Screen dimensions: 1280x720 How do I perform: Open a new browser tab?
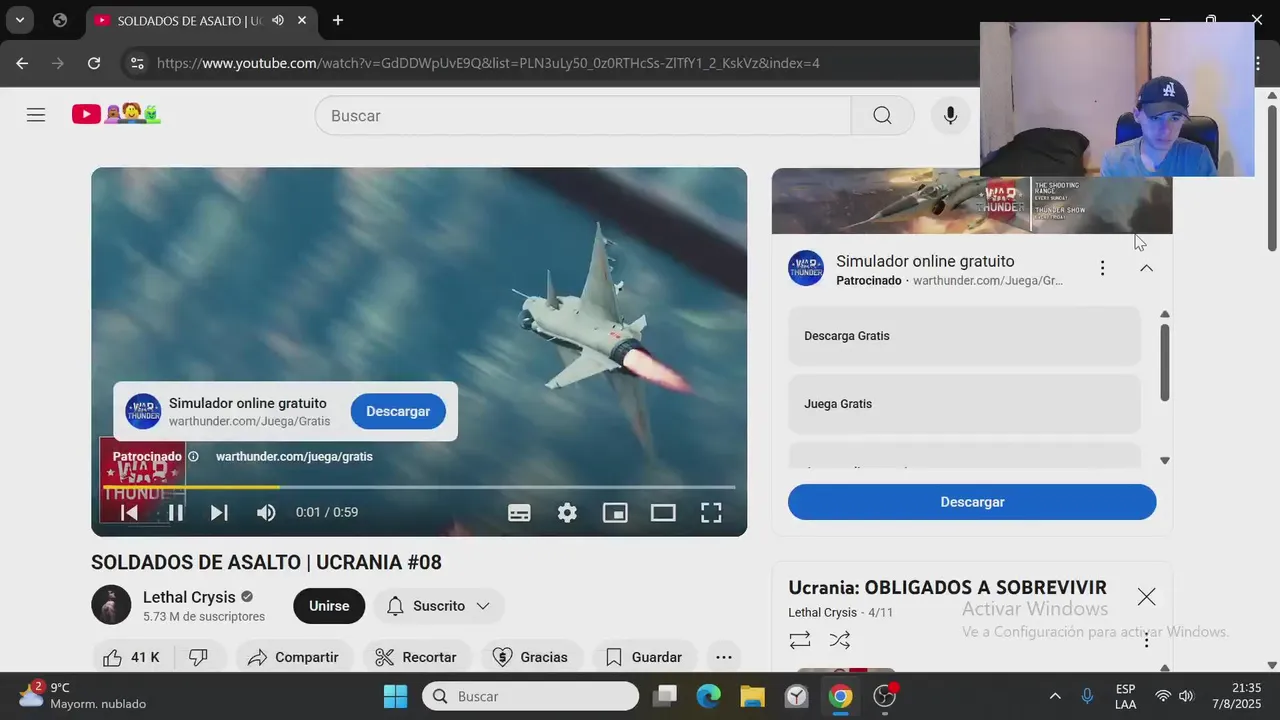coord(338,20)
